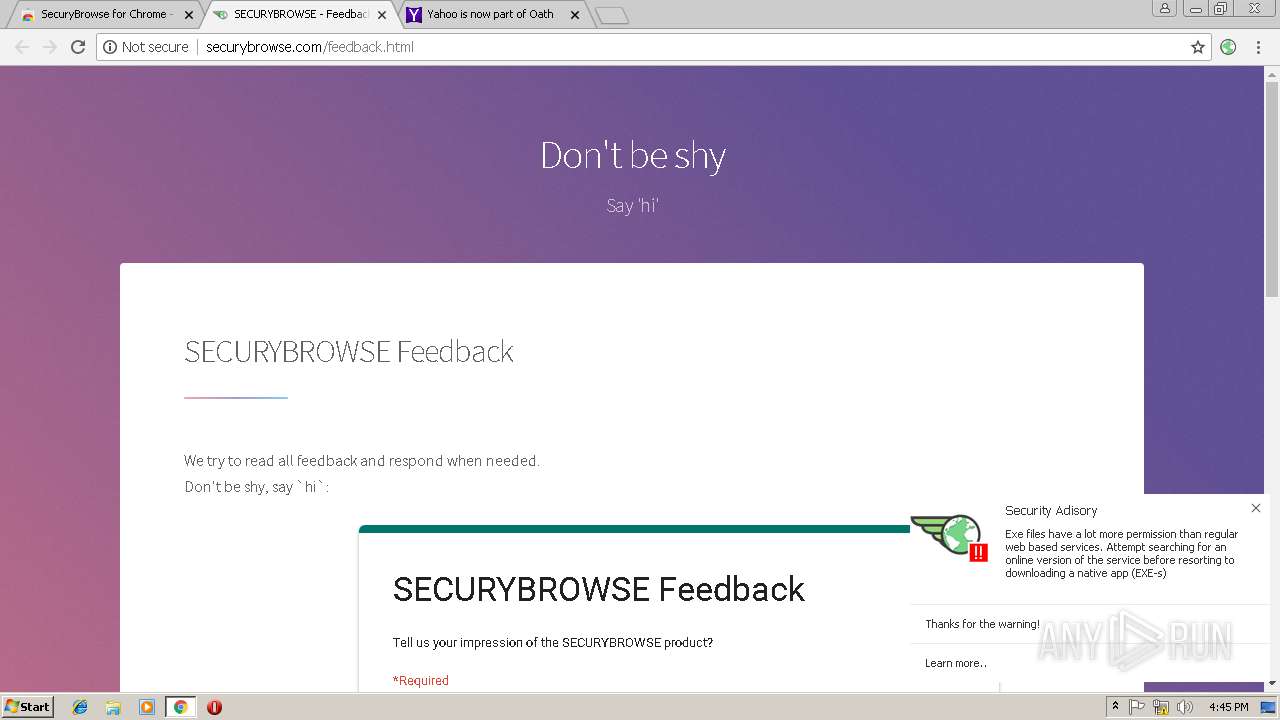Viewport: 1280px width, 720px height.
Task: Open Action Center flag icon
Action: [1137, 707]
